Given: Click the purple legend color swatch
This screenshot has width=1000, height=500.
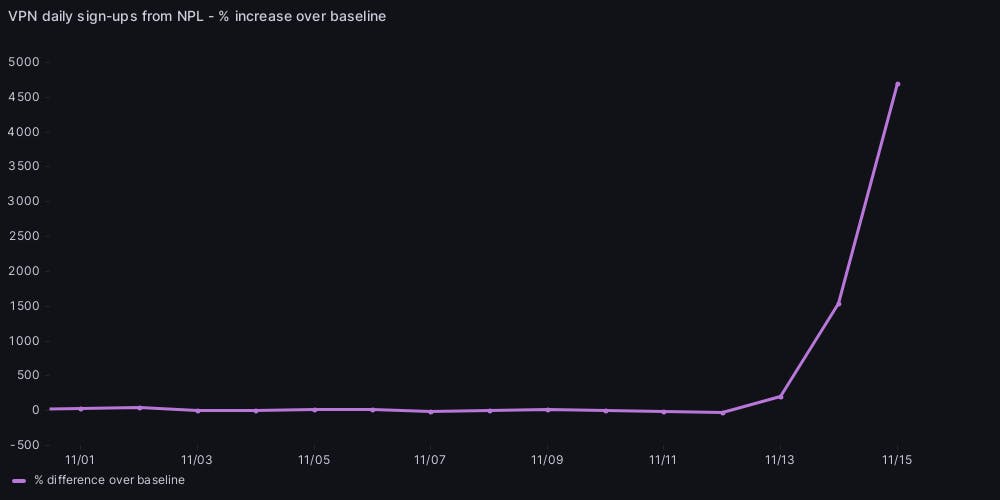Looking at the screenshot, I should click(x=19, y=481).
